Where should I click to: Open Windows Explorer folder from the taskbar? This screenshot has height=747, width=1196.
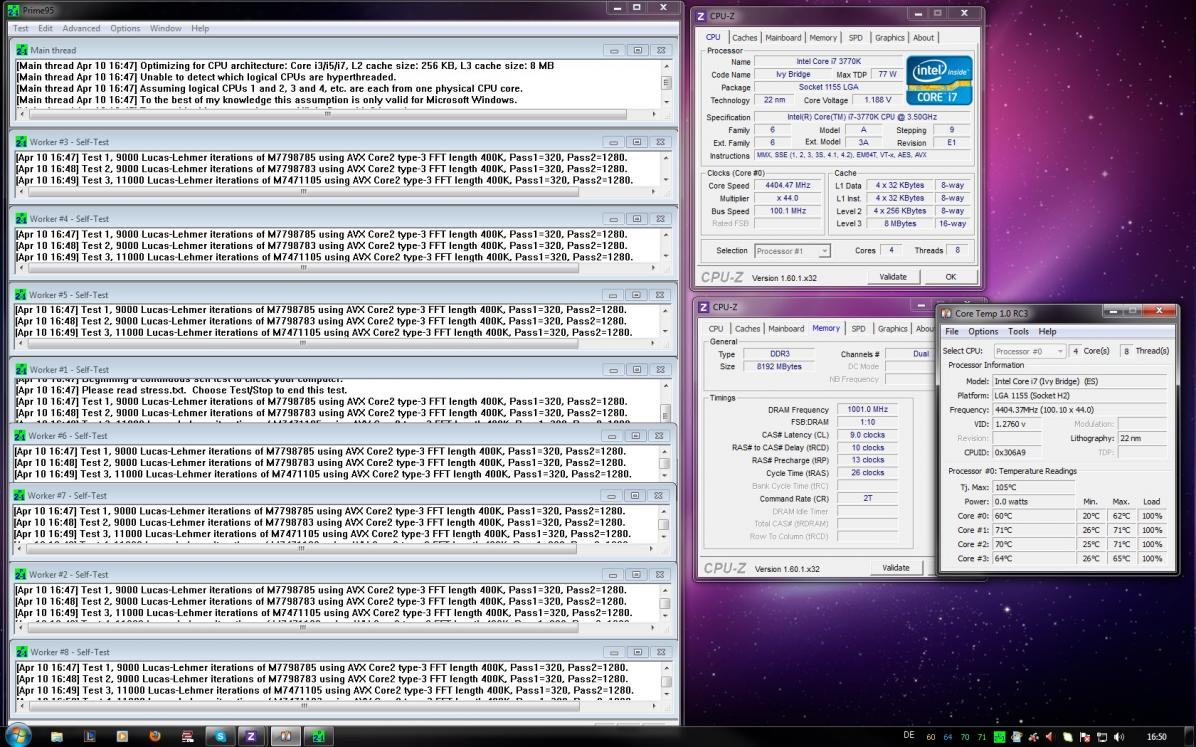56,736
